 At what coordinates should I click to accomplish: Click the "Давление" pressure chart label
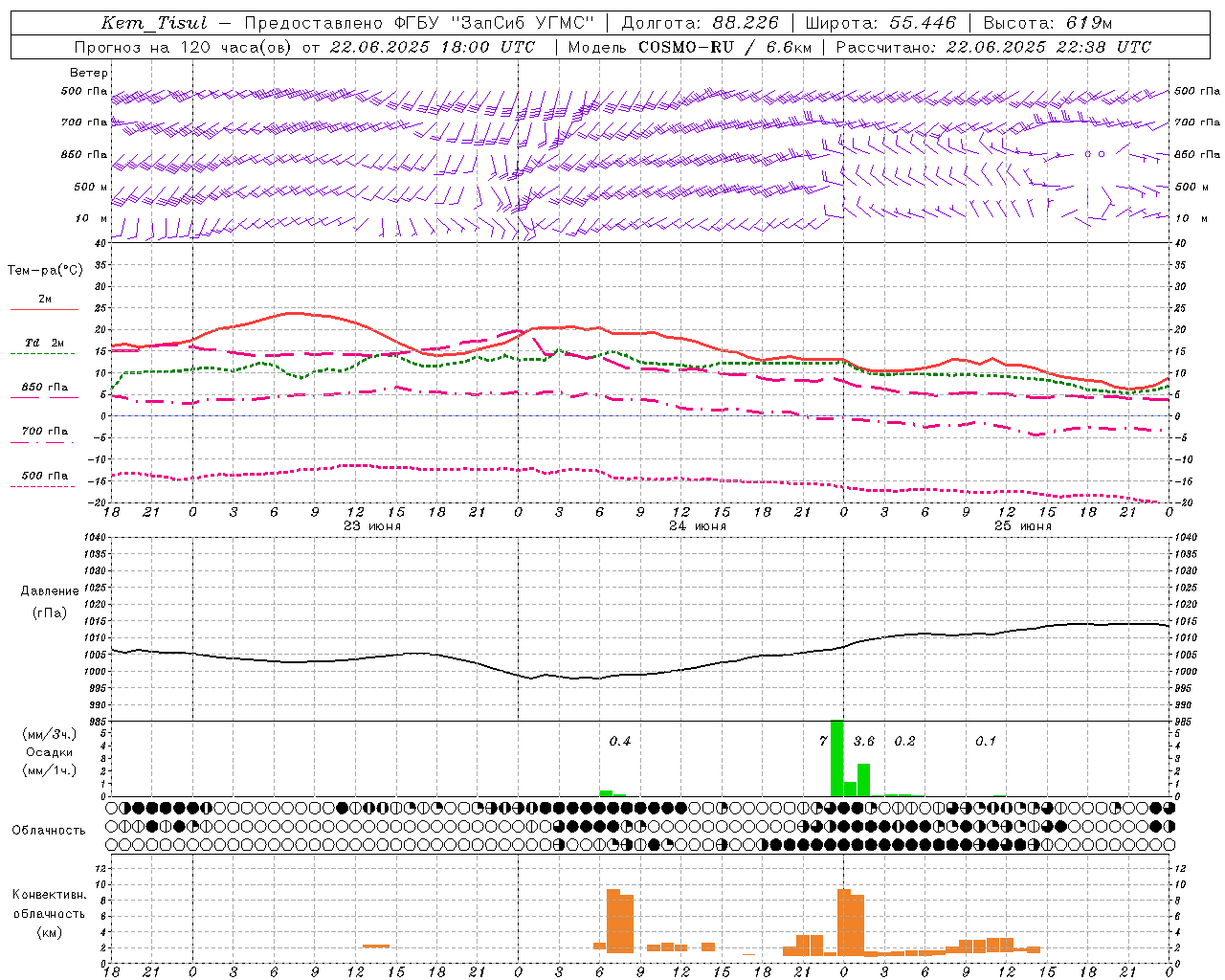tap(49, 591)
